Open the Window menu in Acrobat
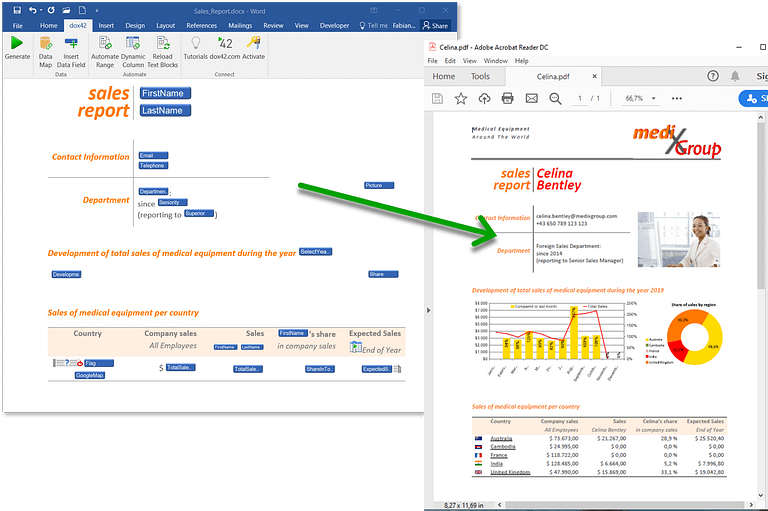The image size is (768, 511). [x=495, y=60]
